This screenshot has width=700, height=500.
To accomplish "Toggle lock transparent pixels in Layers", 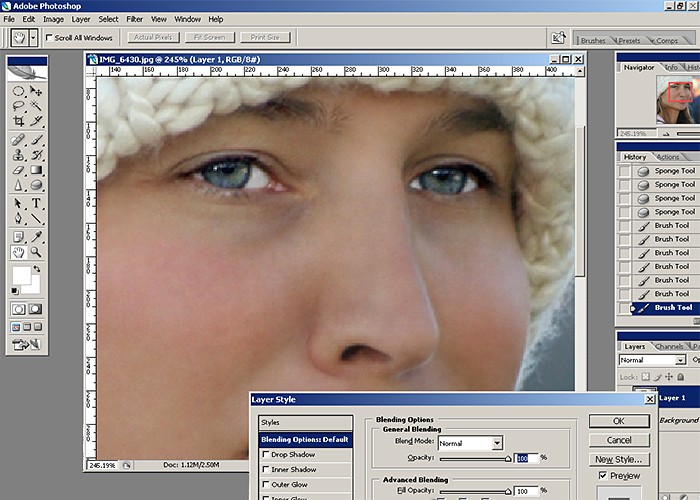I will [x=646, y=377].
